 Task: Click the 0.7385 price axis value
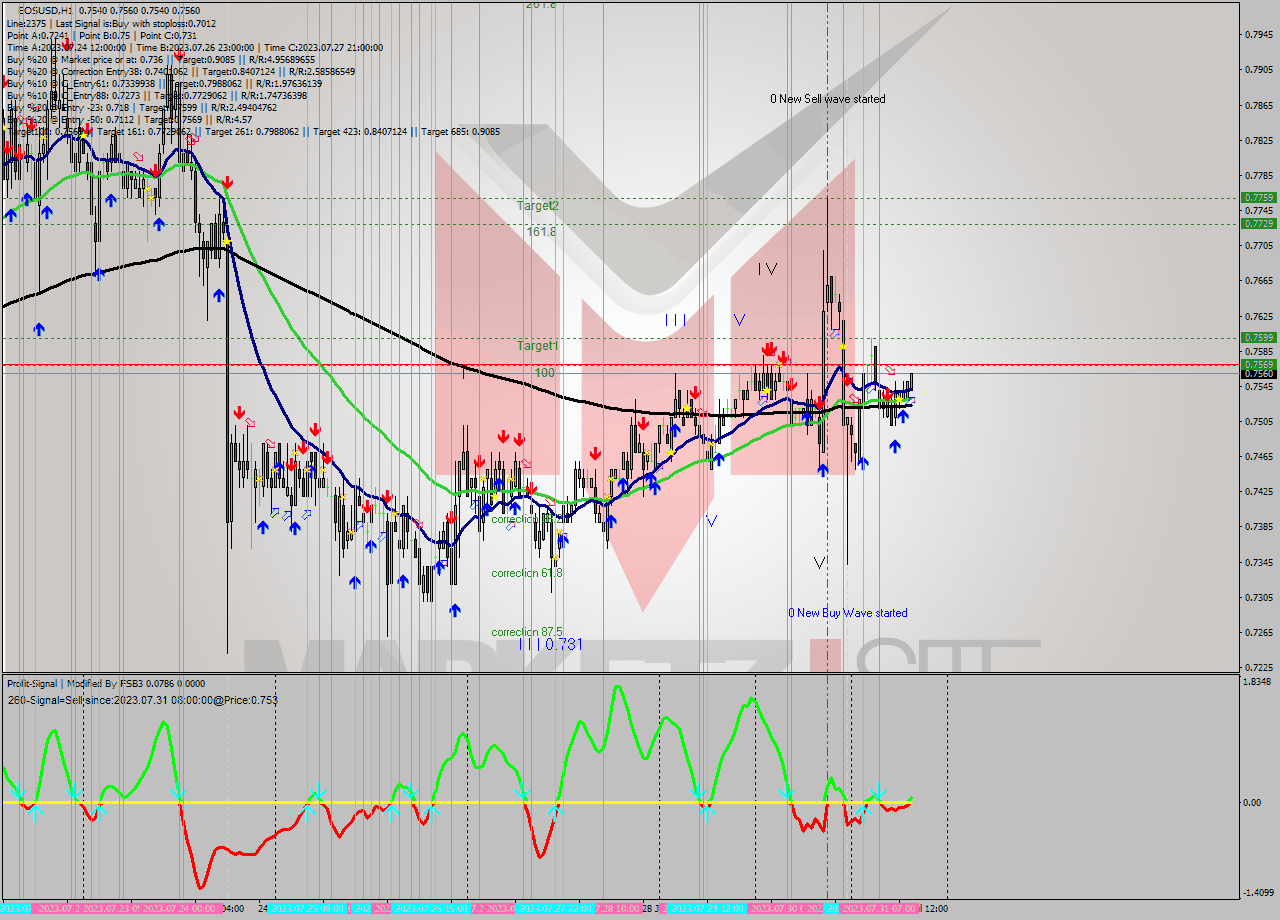1258,527
